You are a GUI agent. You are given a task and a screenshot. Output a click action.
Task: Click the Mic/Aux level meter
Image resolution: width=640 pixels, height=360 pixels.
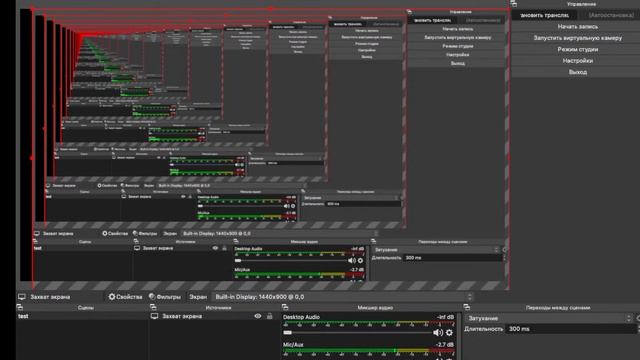coord(369,351)
